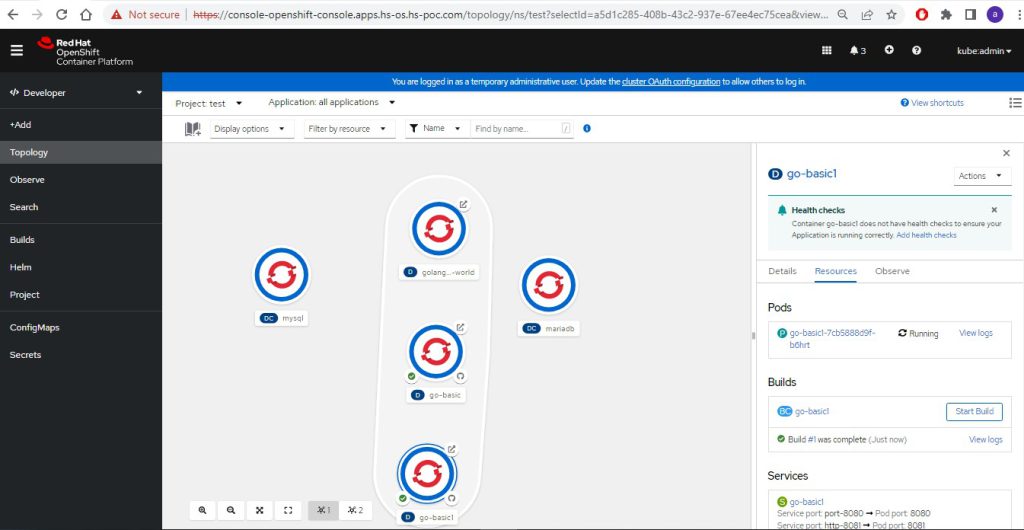Reset the topology view
The width and height of the screenshot is (1024, 530).
pyautogui.click(x=288, y=510)
